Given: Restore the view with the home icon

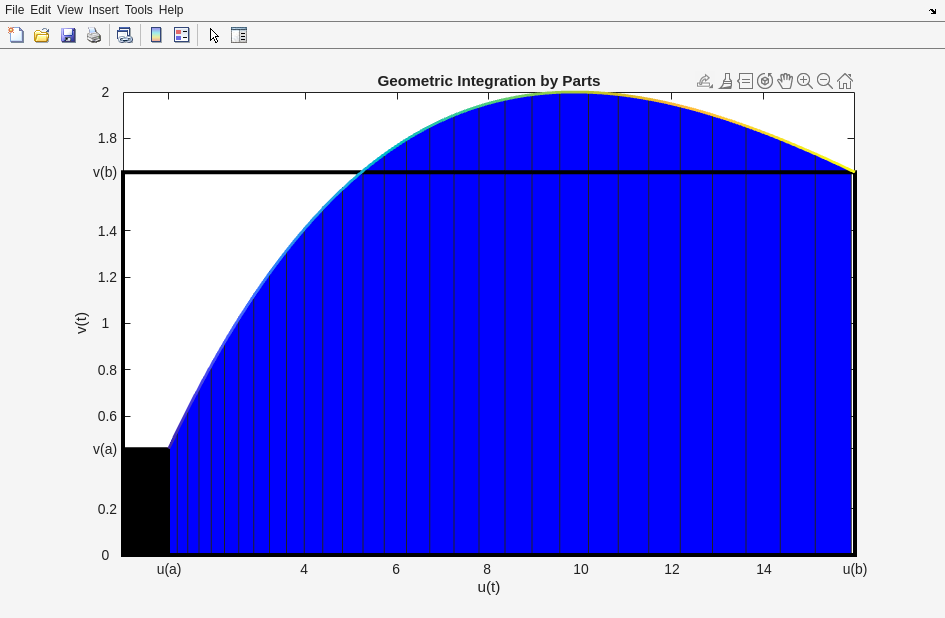Looking at the screenshot, I should click(x=845, y=81).
